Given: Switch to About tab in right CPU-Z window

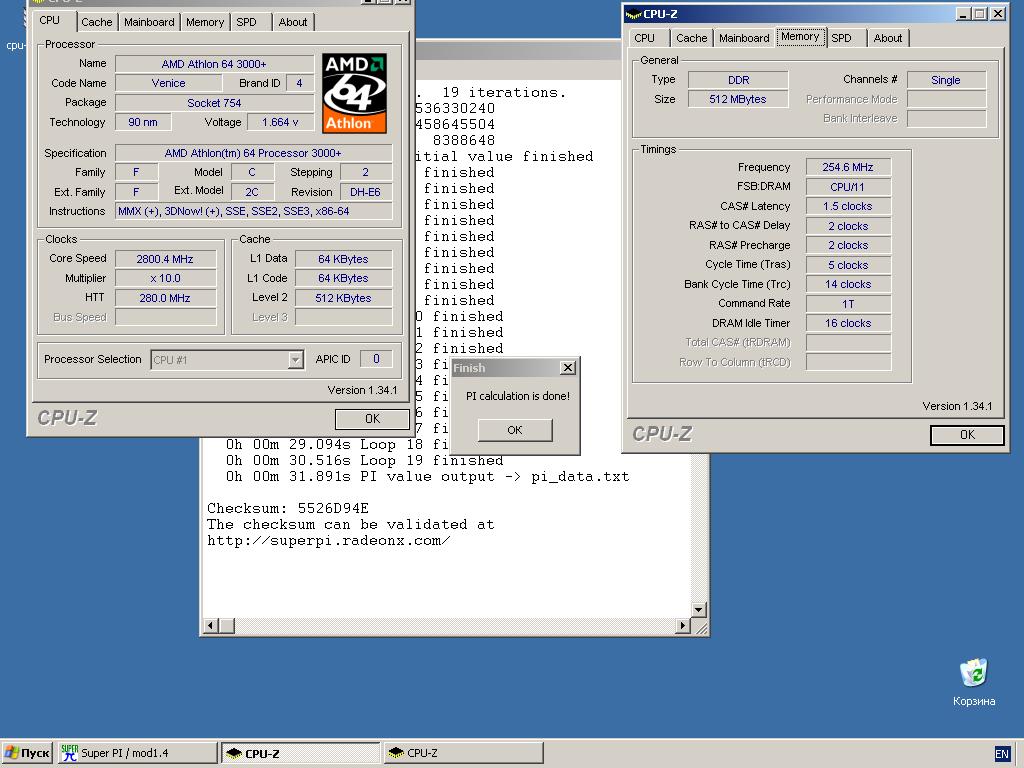Looking at the screenshot, I should coord(888,39).
